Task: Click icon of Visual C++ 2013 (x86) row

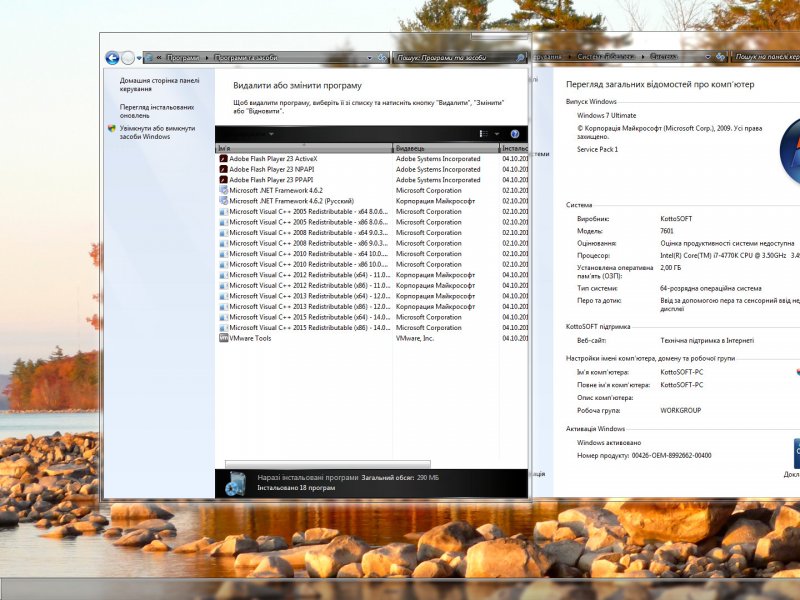Action: point(223,306)
